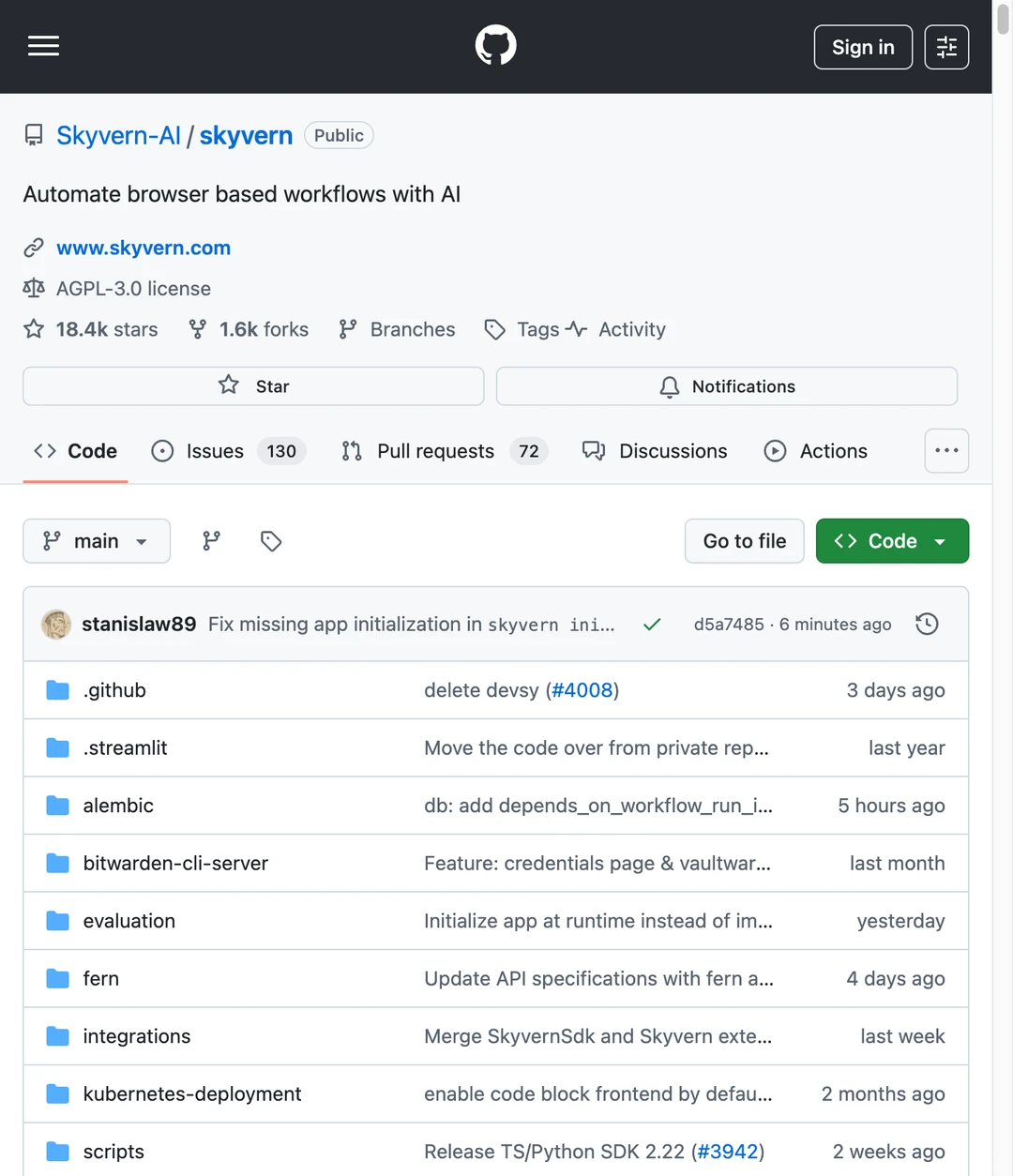This screenshot has width=1013, height=1176.
Task: Click the folder icon for alembic
Action: pyautogui.click(x=58, y=806)
